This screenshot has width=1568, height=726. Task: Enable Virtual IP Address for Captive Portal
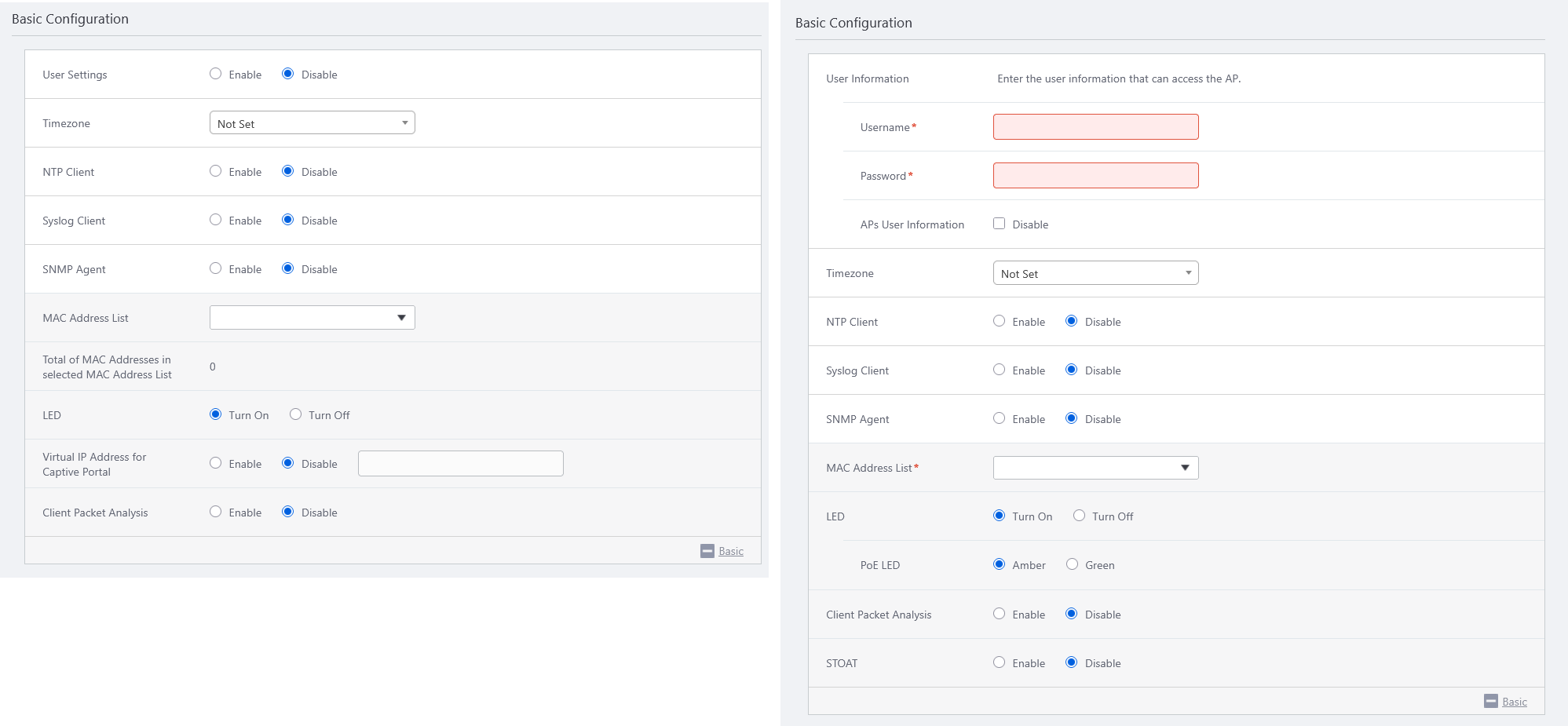[215, 463]
